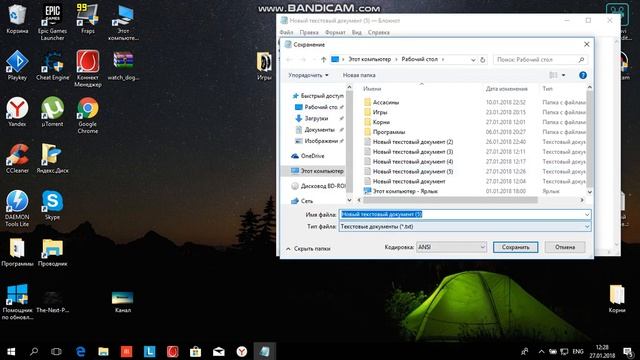Expand address bar history dropdown
Image resolution: width=640 pixels, height=360 pixels.
pos(473,60)
